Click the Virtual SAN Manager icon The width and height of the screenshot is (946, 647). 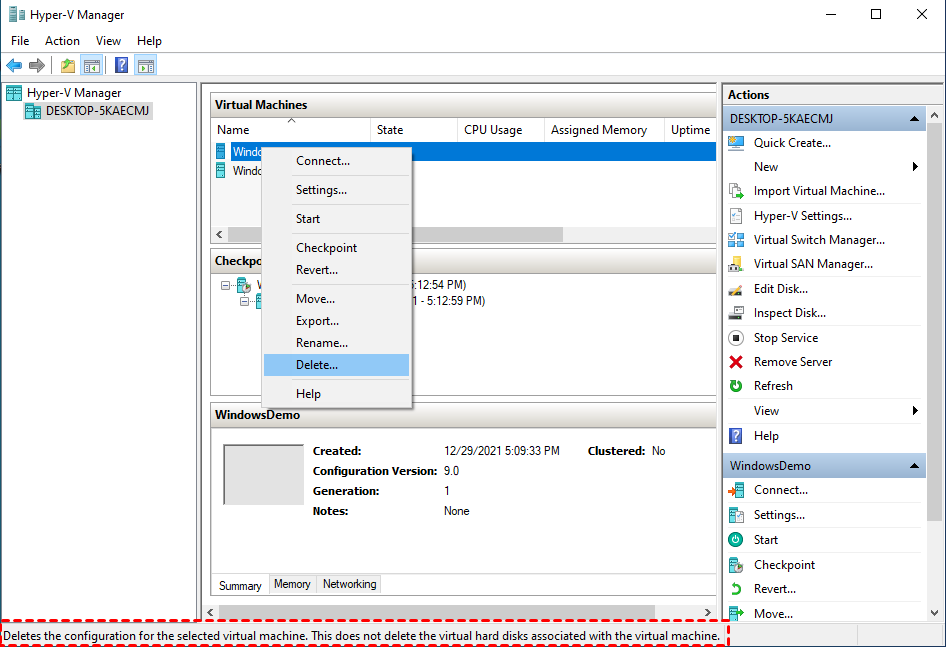(x=736, y=264)
